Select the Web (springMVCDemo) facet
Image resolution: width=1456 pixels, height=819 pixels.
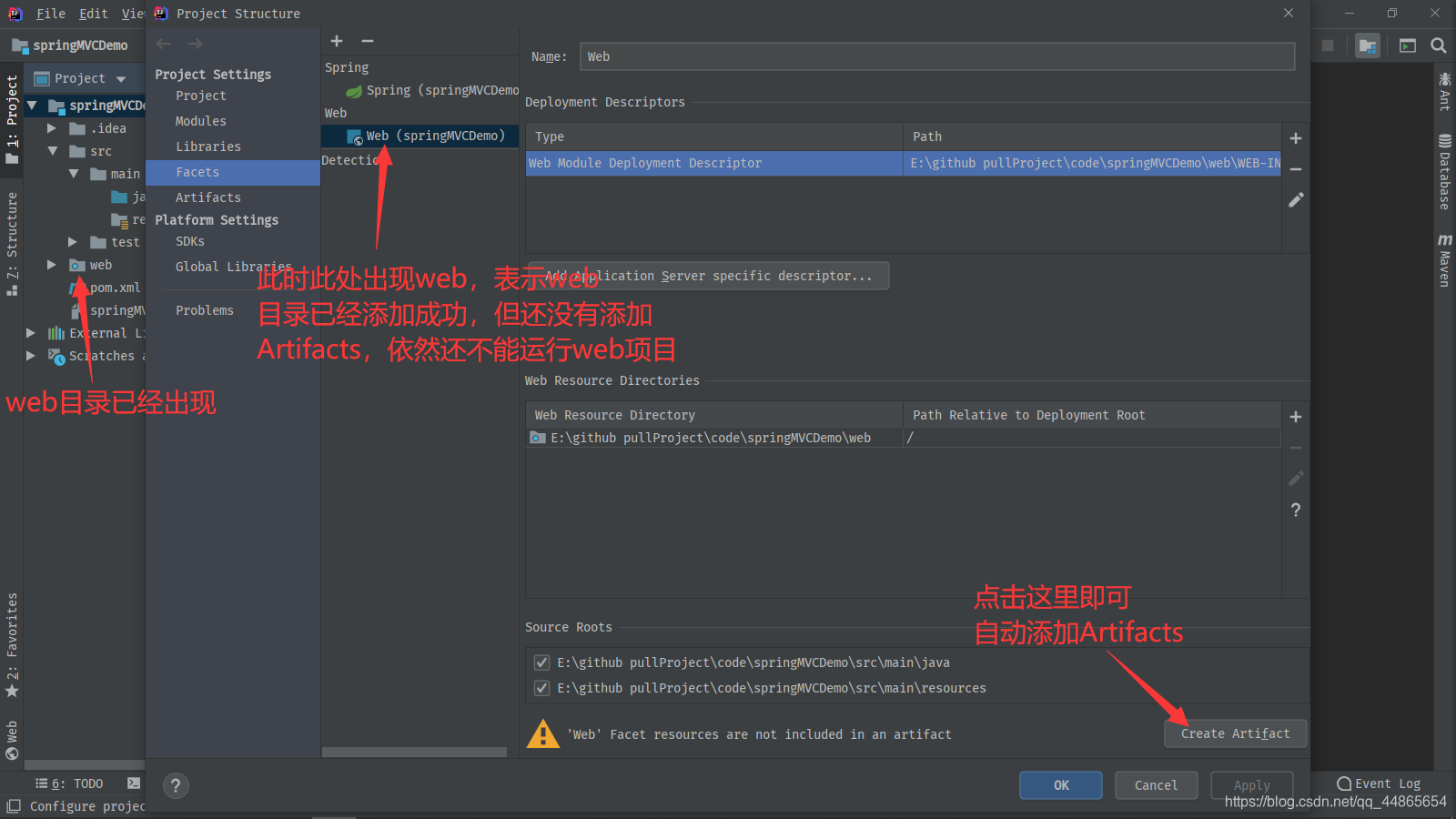coord(420,136)
